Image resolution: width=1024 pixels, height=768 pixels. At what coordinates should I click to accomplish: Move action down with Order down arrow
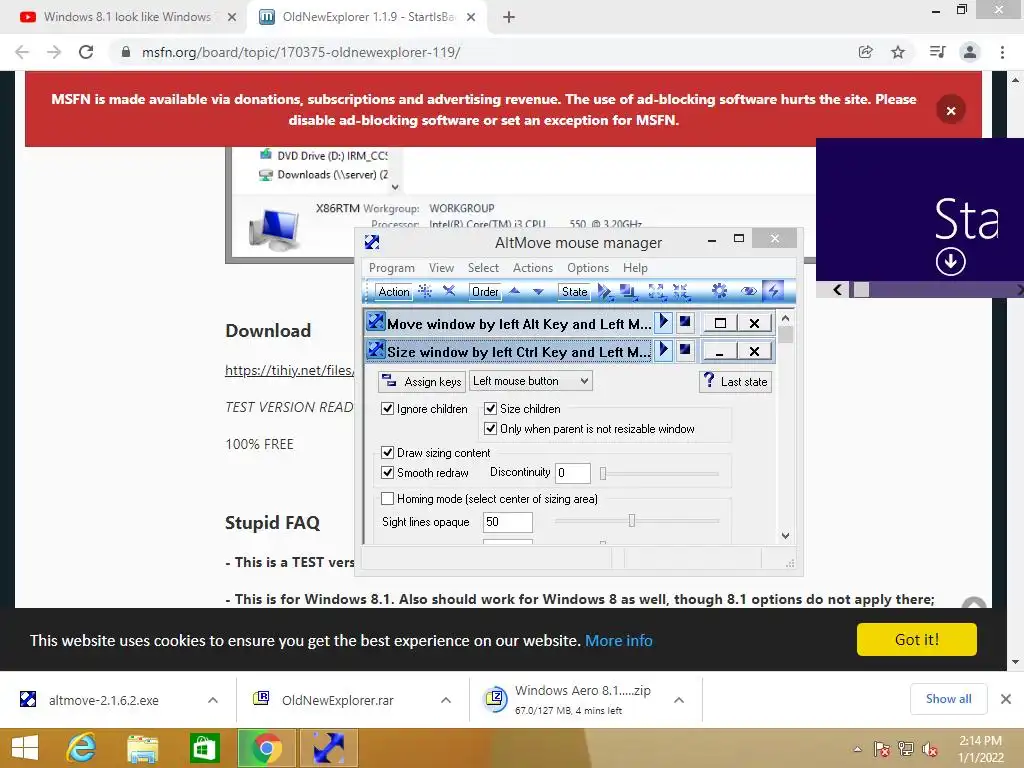click(538, 291)
